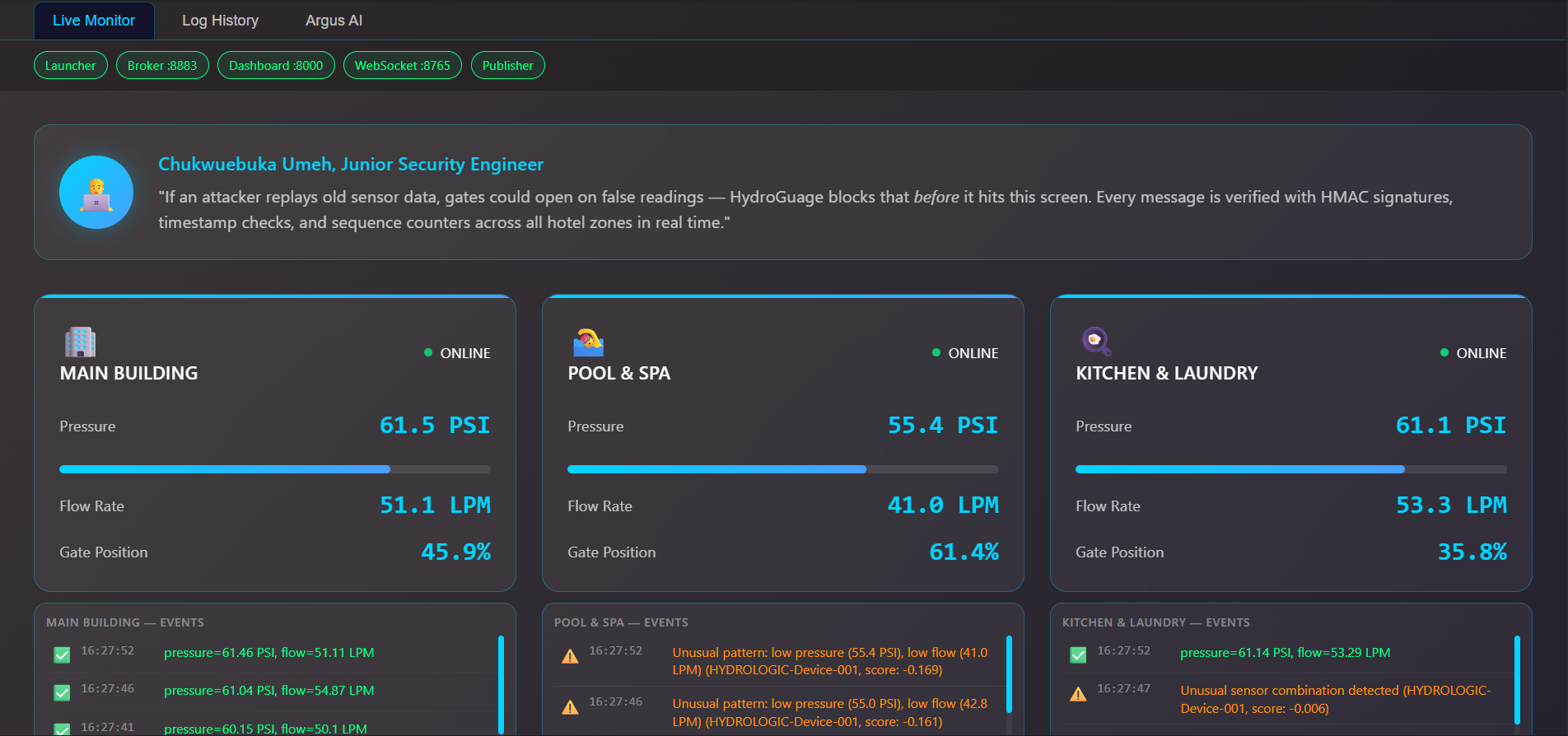Click 'POOL & SPA — EVENTS' header
Screen dimensions: 1568x736
click(621, 622)
